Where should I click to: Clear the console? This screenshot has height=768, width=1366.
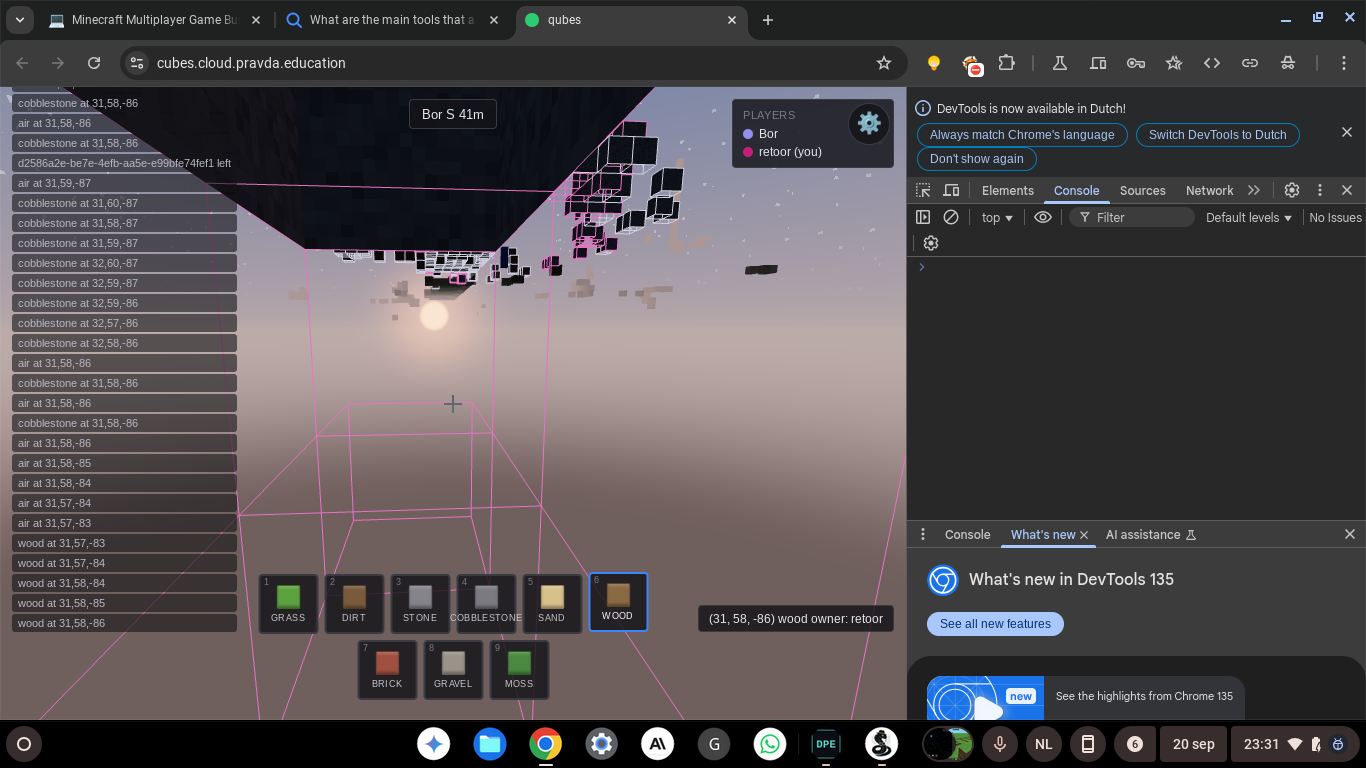(951, 217)
